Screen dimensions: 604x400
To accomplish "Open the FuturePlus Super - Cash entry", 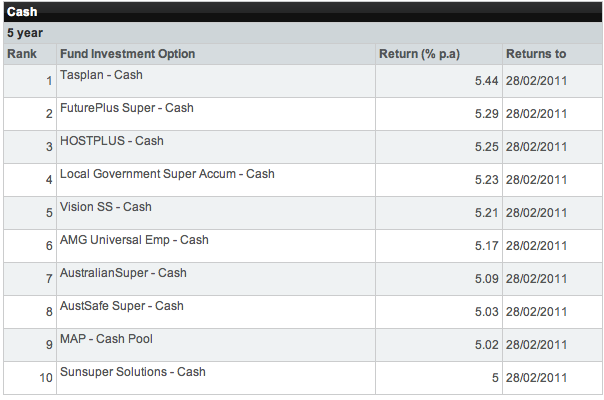I will (x=126, y=108).
